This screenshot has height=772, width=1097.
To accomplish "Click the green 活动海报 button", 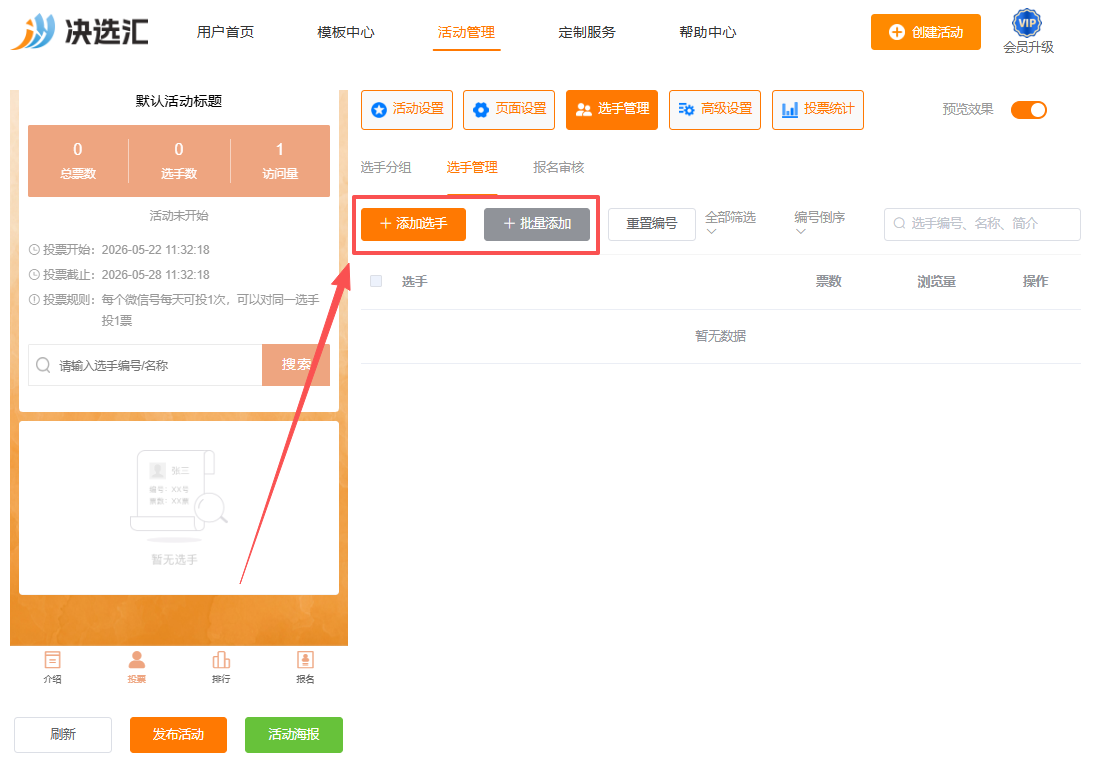I will pos(294,734).
